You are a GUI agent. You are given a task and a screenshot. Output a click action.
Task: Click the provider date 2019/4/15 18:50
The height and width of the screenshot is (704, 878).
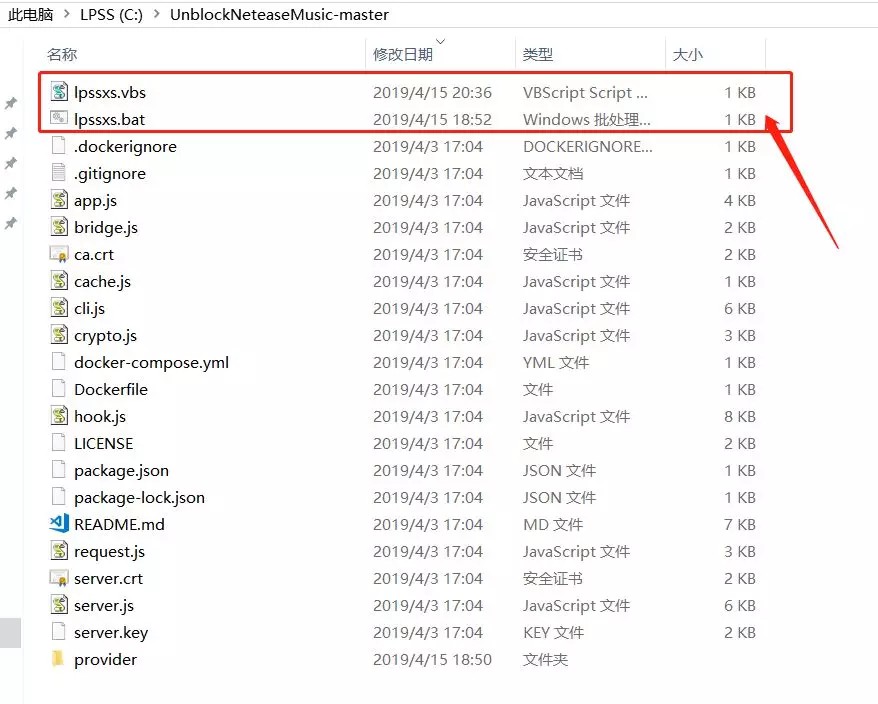432,660
